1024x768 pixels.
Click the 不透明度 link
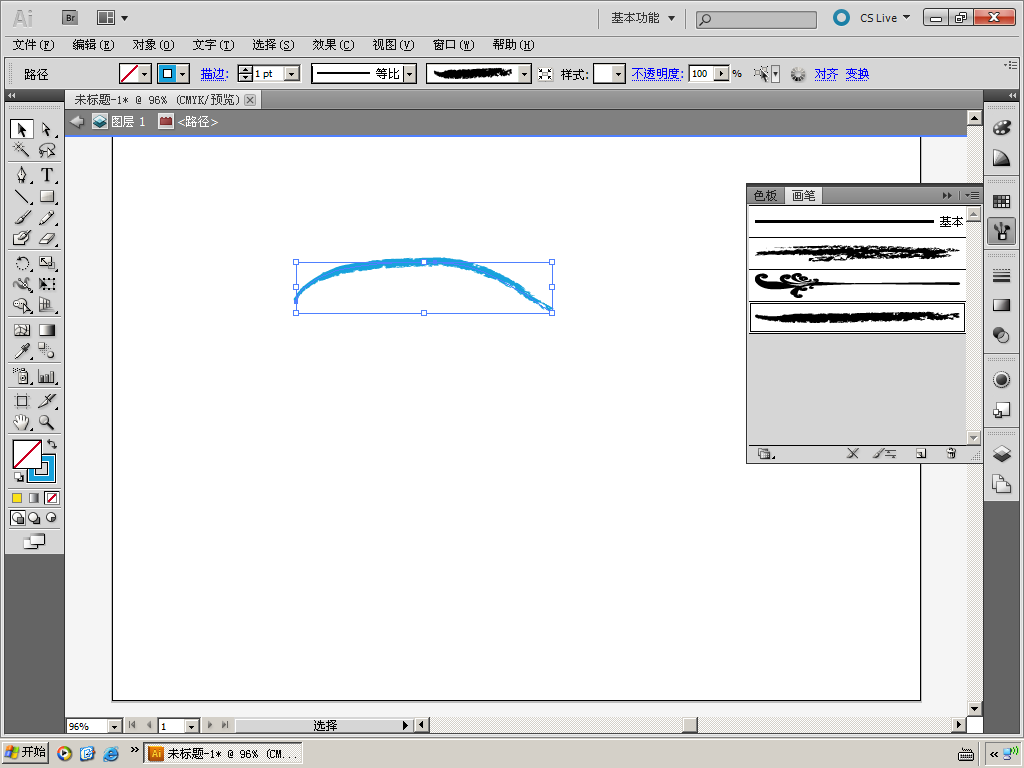[x=657, y=74]
